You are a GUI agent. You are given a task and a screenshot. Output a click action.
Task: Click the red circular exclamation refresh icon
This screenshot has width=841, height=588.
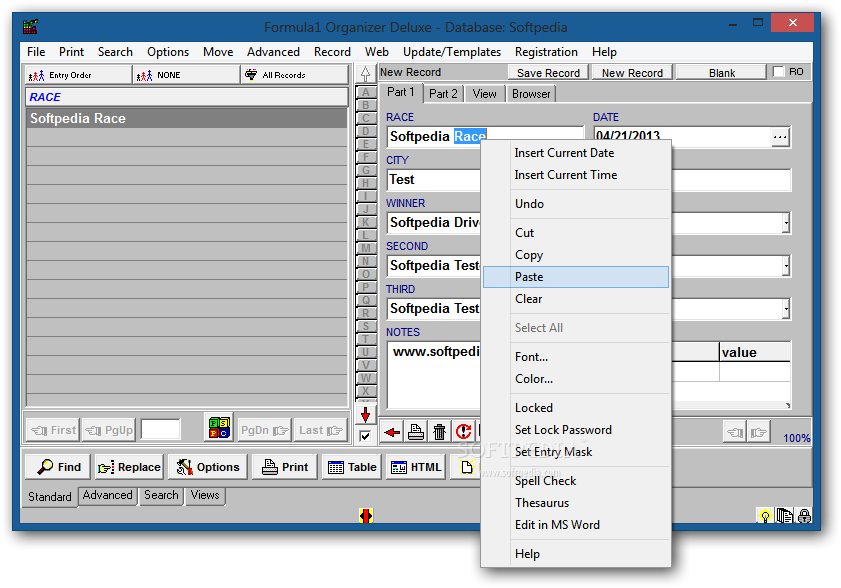pyautogui.click(x=463, y=431)
